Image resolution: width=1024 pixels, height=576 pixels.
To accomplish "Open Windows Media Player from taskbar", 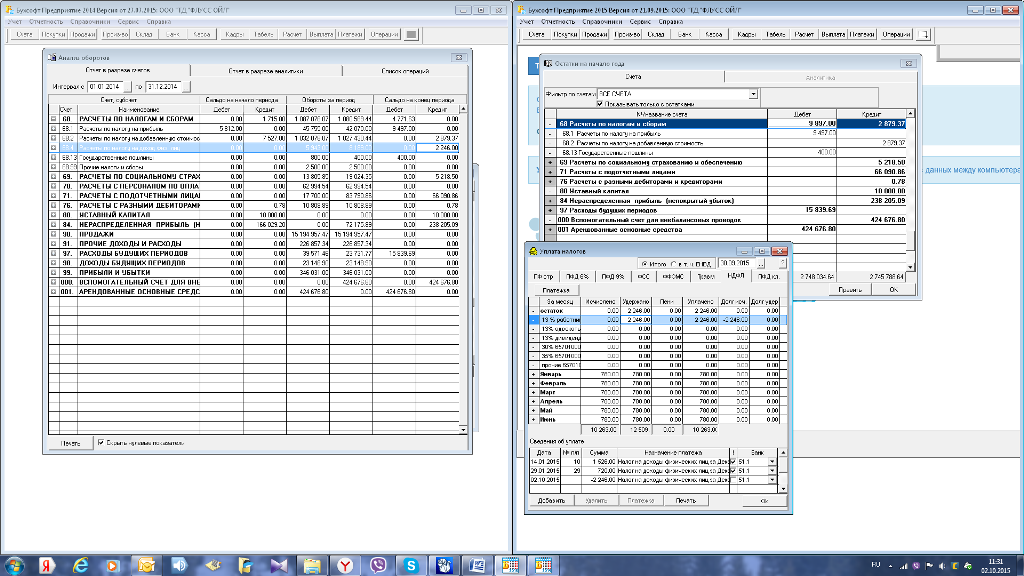I will tap(111, 565).
